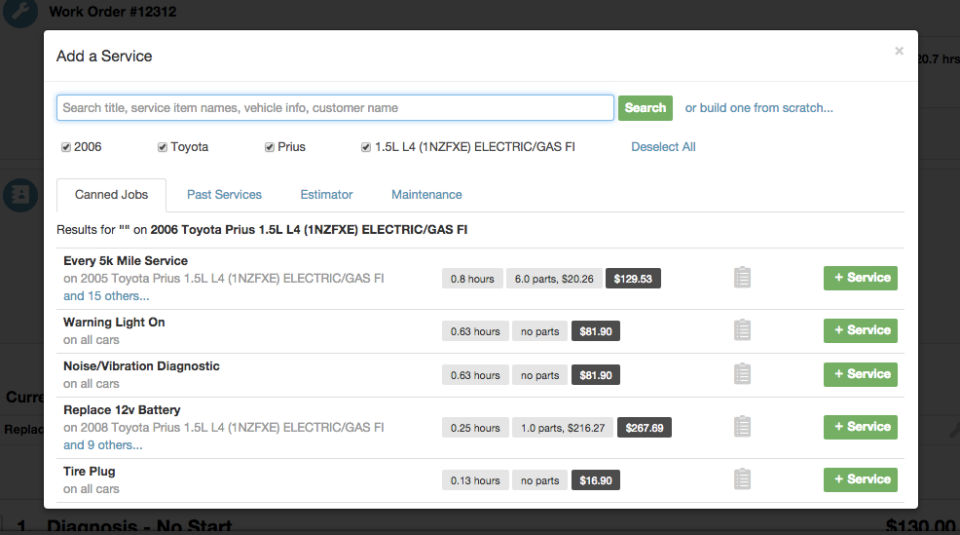Open the Maintenance tab

[x=427, y=195]
